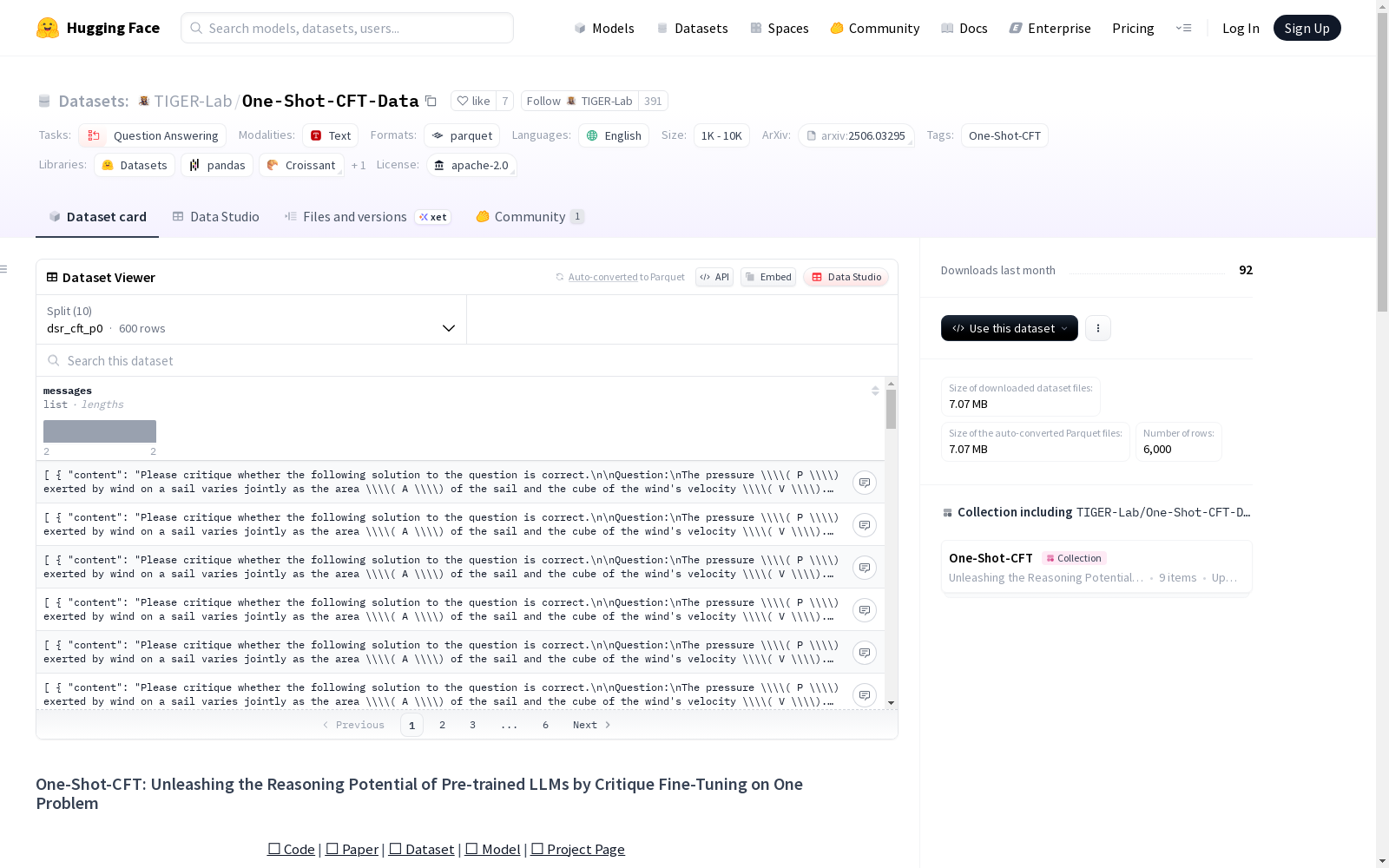
Task: Open the Project Page link
Action: [x=577, y=849]
